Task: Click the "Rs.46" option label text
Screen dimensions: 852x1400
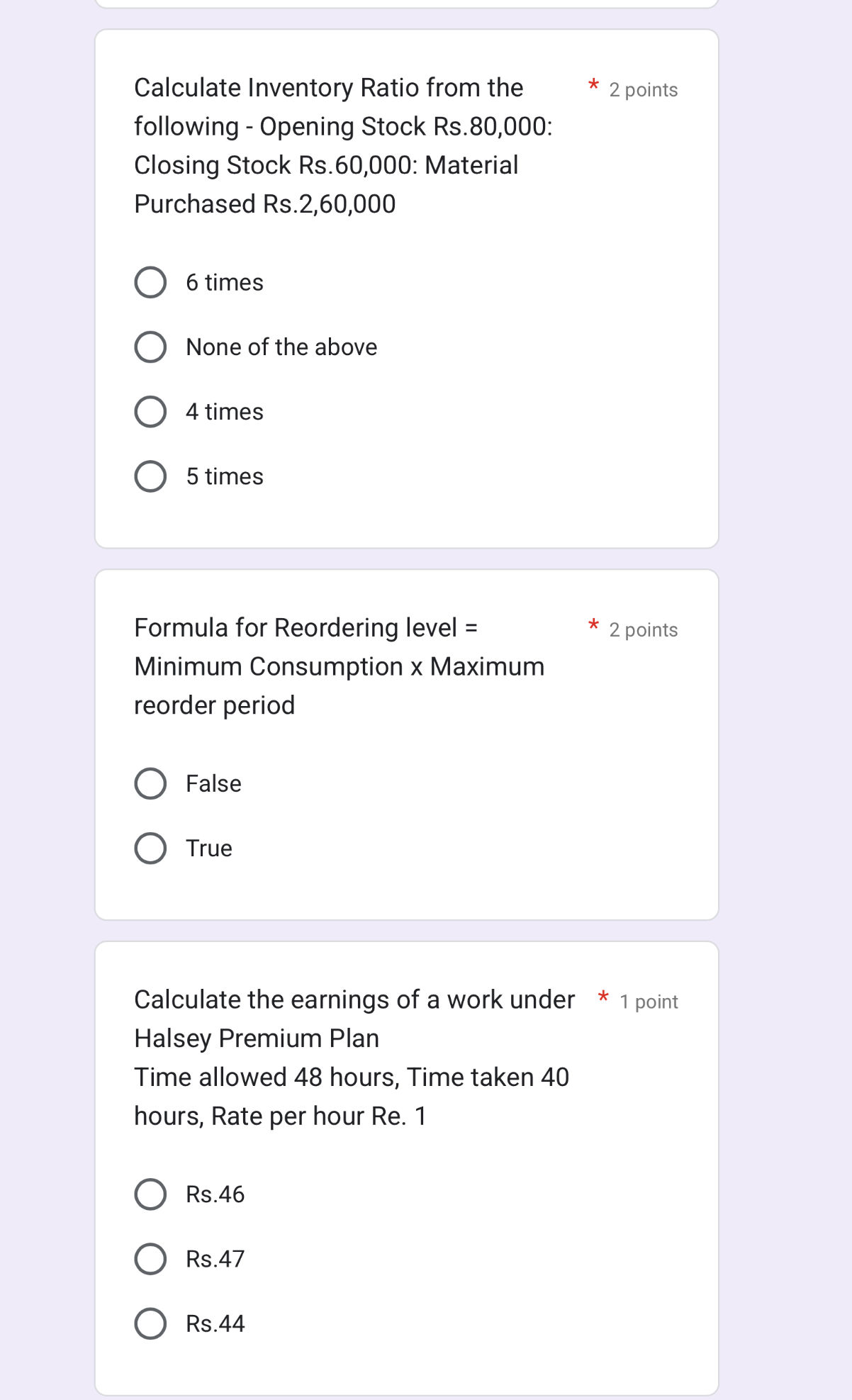Action: tap(213, 1193)
